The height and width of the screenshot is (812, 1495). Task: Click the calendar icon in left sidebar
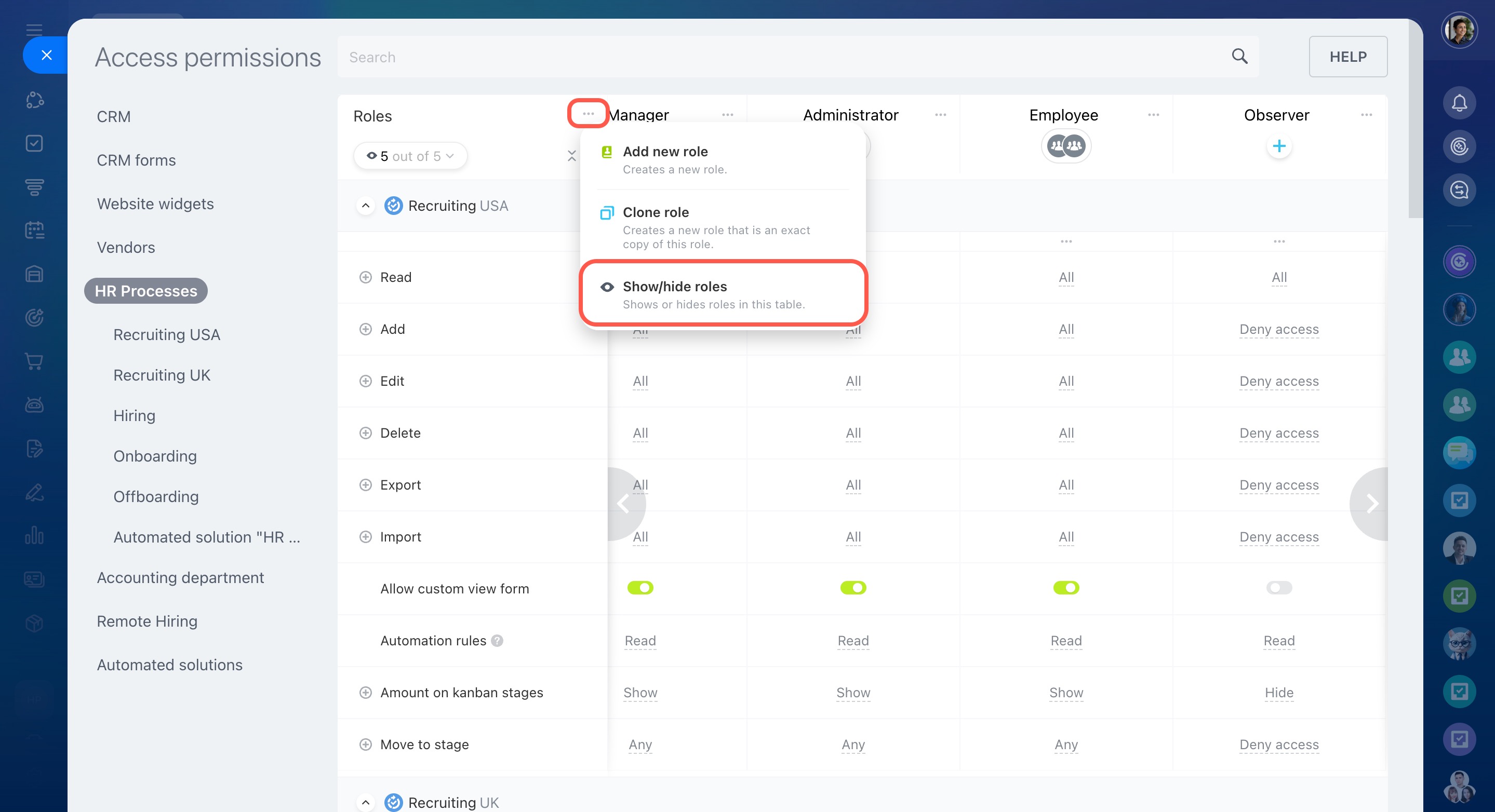coord(34,231)
